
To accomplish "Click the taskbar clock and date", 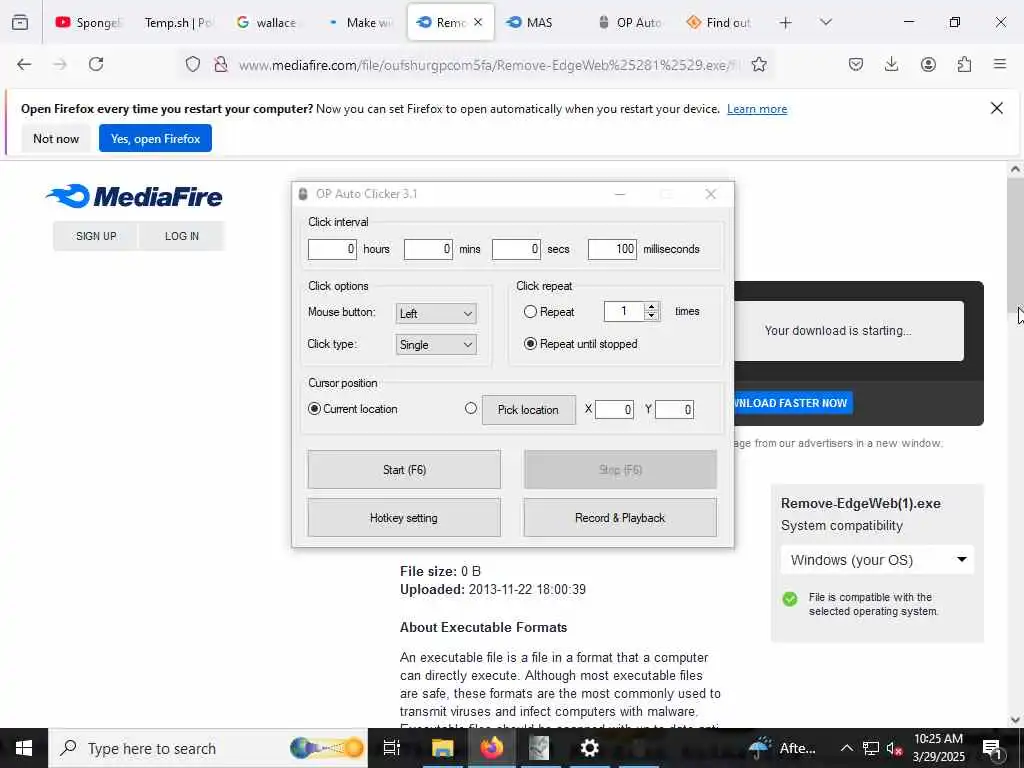I will coord(938,748).
